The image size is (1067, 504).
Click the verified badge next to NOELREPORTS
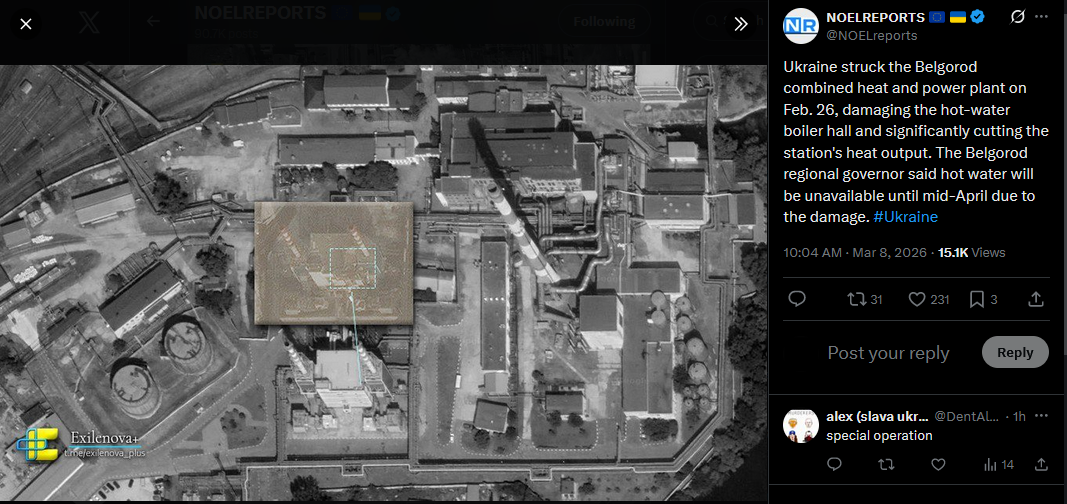pos(978,18)
